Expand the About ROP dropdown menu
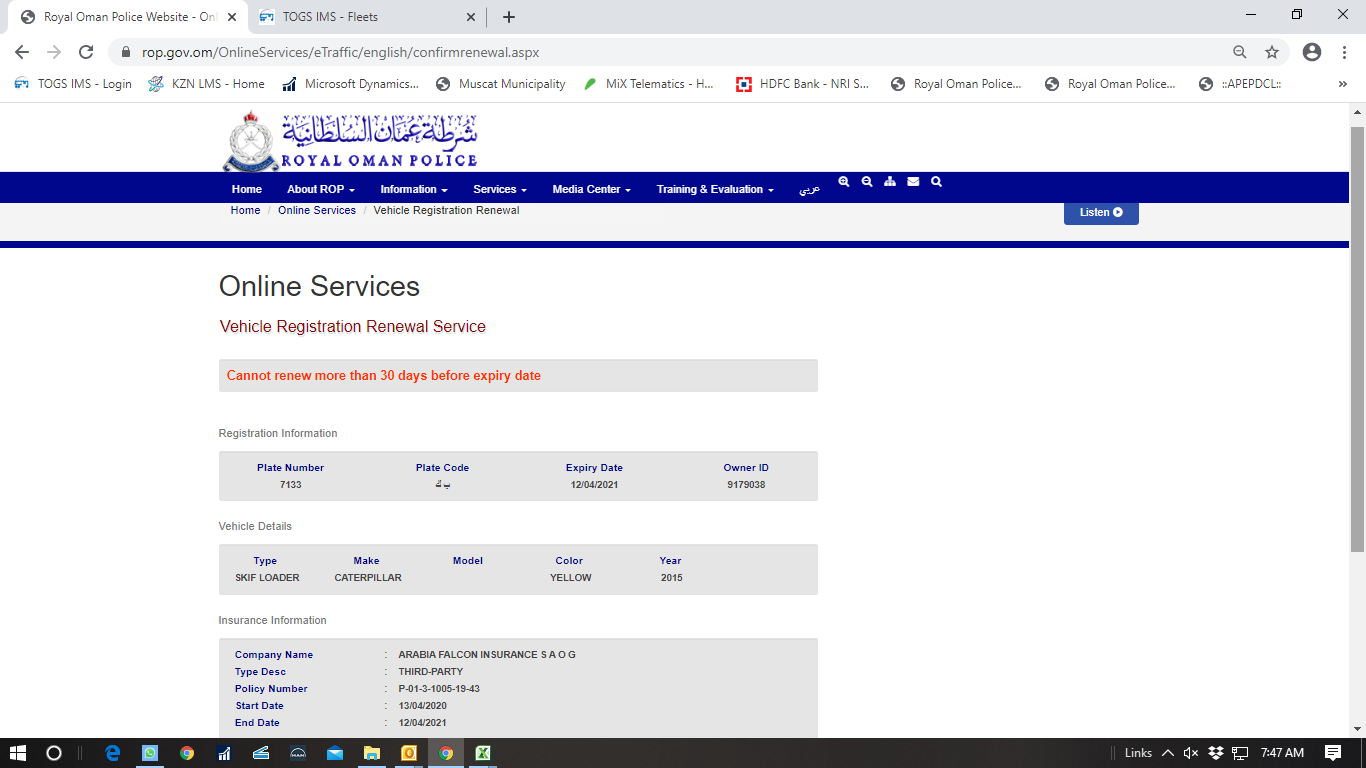This screenshot has height=768, width=1366. coord(320,189)
